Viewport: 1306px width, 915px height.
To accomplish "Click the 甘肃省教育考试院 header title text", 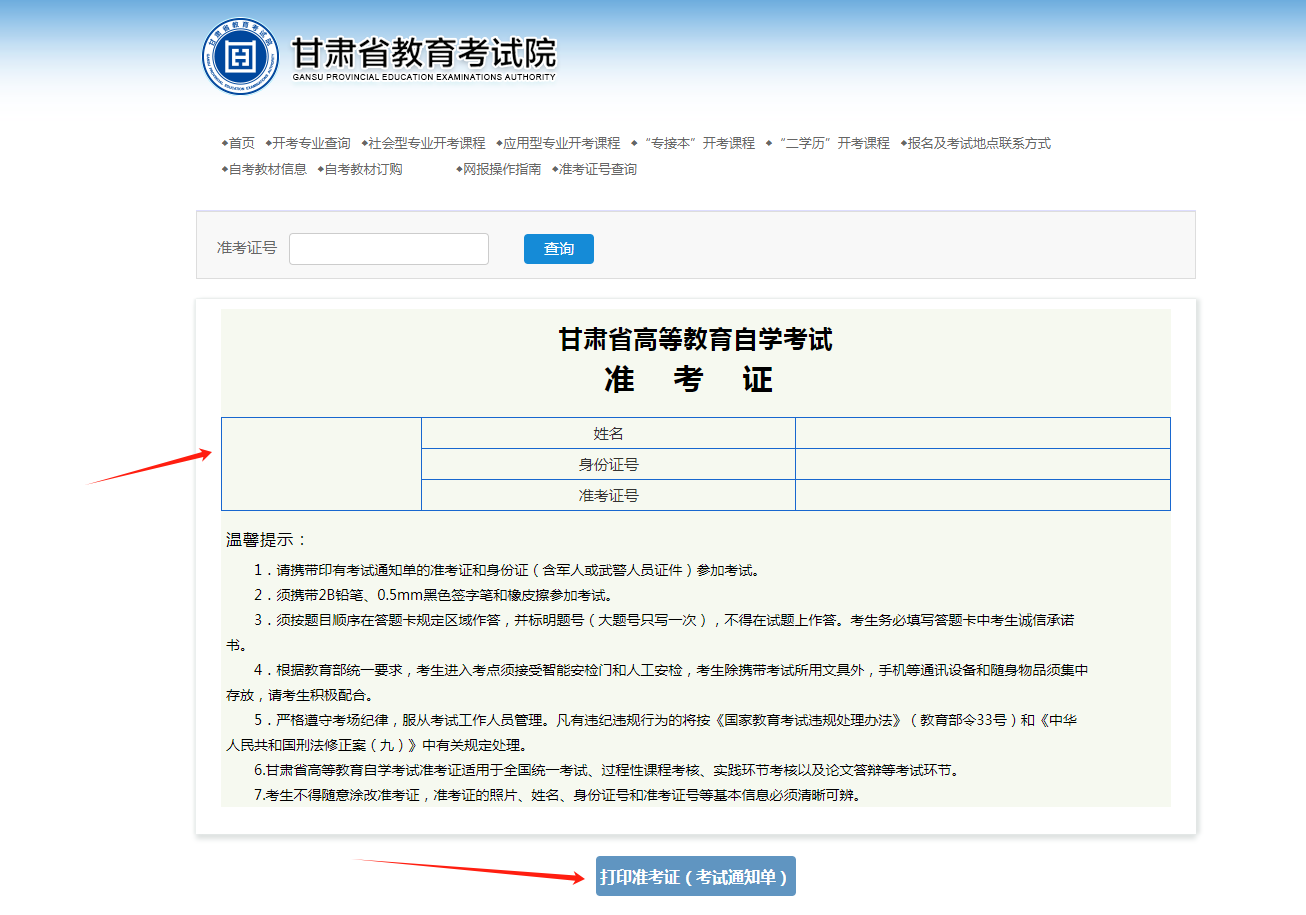I will point(423,52).
